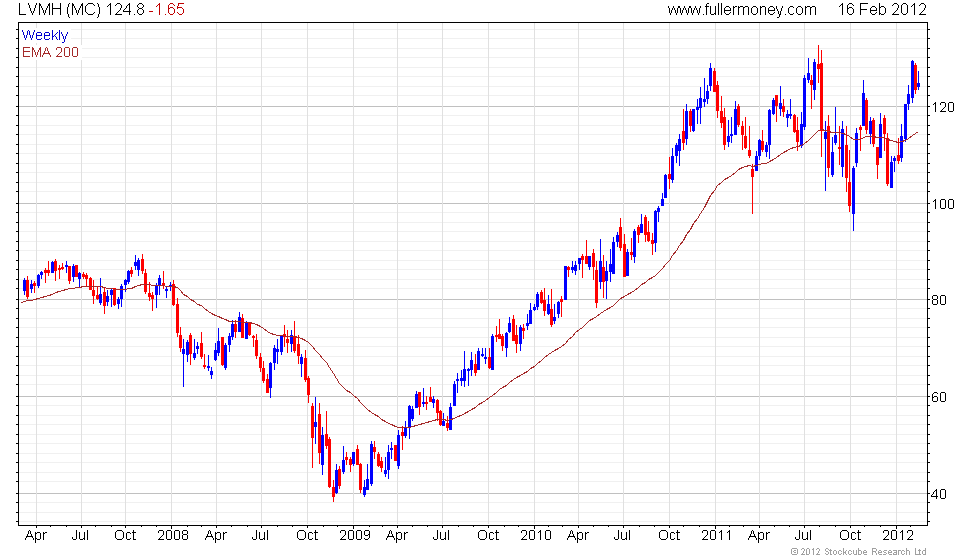Click the last price value 124.8
980x560 pixels.
click(x=126, y=9)
